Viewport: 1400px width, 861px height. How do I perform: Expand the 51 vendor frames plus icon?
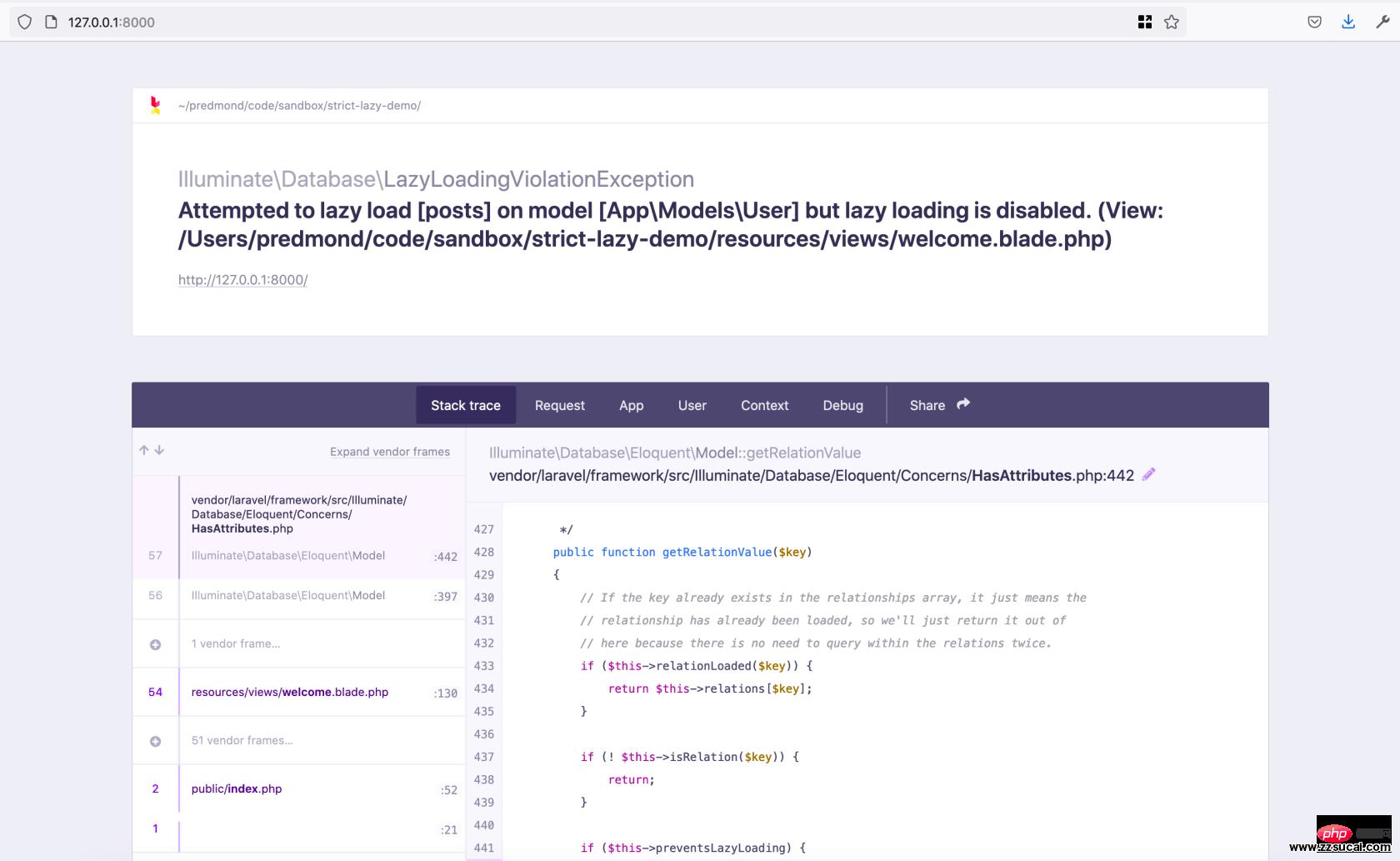click(155, 741)
